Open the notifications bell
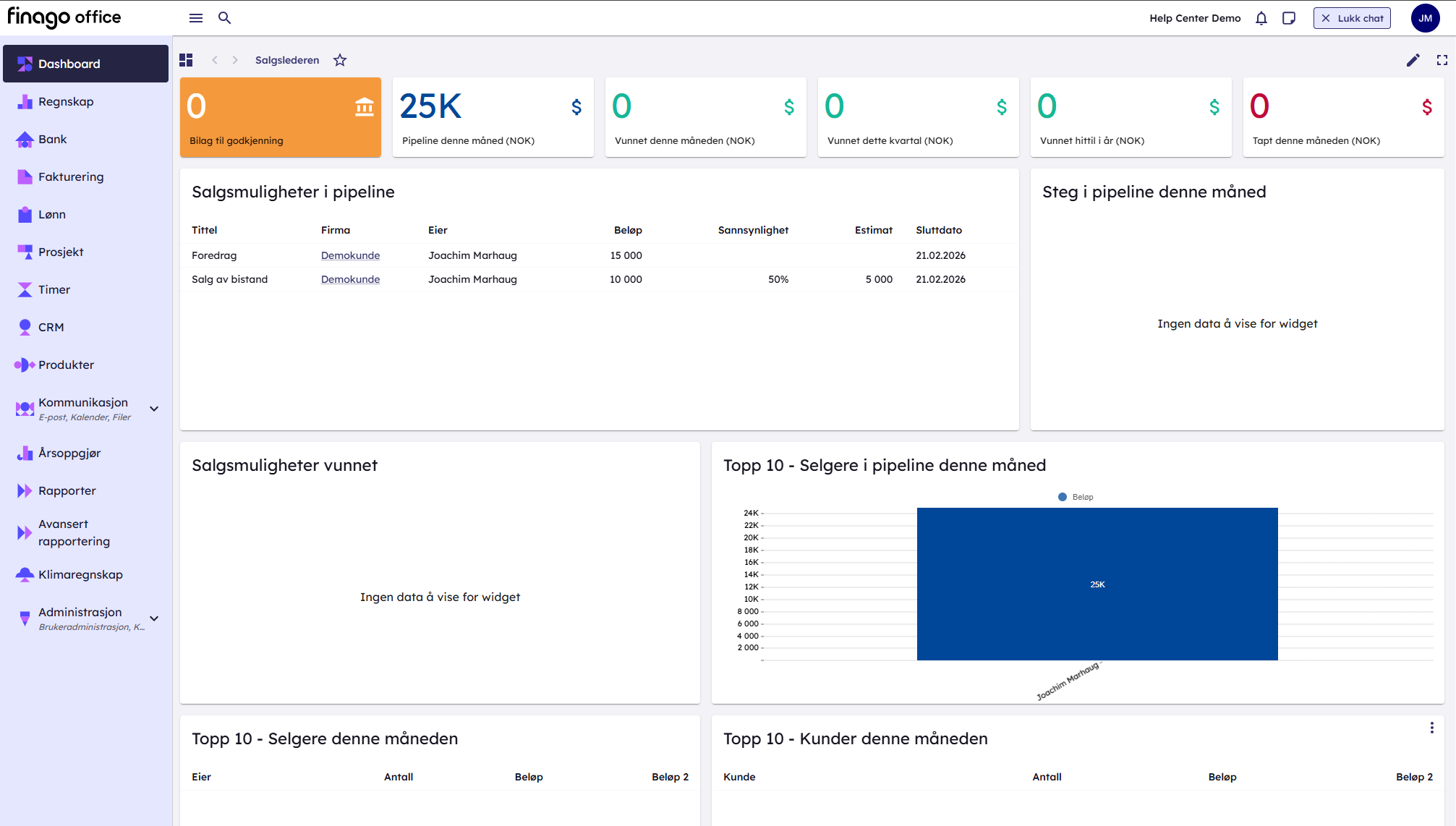1456x826 pixels. pos(1261,18)
